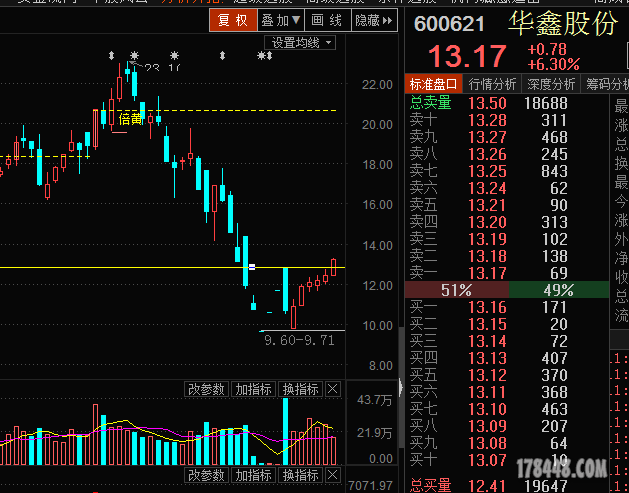Click the 总买量 total buy row
The height and width of the screenshot is (493, 629).
point(507,485)
